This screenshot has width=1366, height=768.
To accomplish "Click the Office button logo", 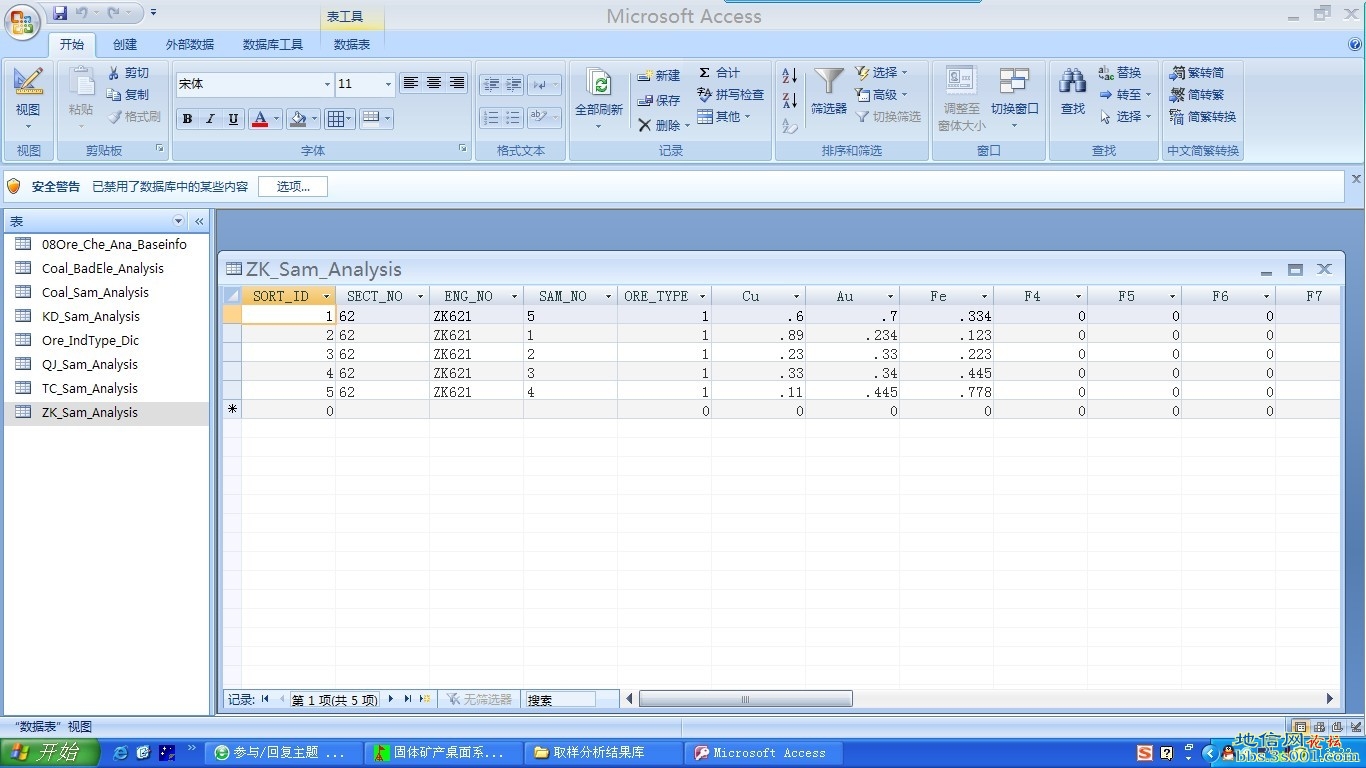I will coord(22,22).
